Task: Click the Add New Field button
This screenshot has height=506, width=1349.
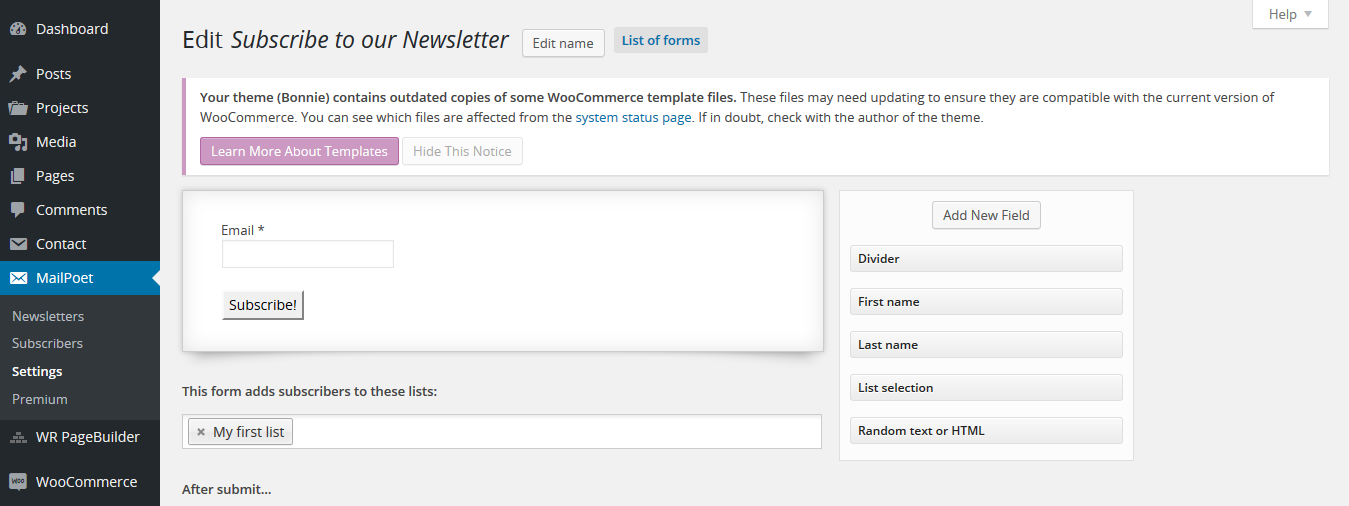Action: (x=986, y=215)
